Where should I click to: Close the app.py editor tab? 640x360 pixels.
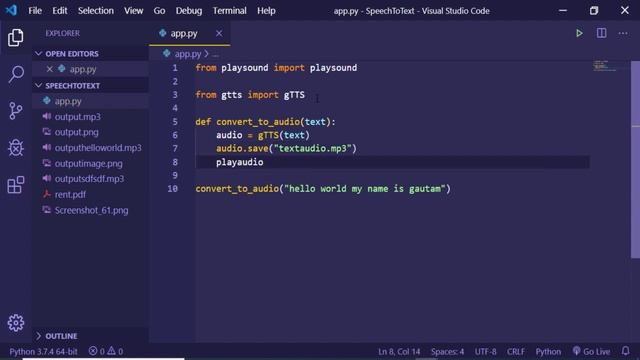click(219, 33)
